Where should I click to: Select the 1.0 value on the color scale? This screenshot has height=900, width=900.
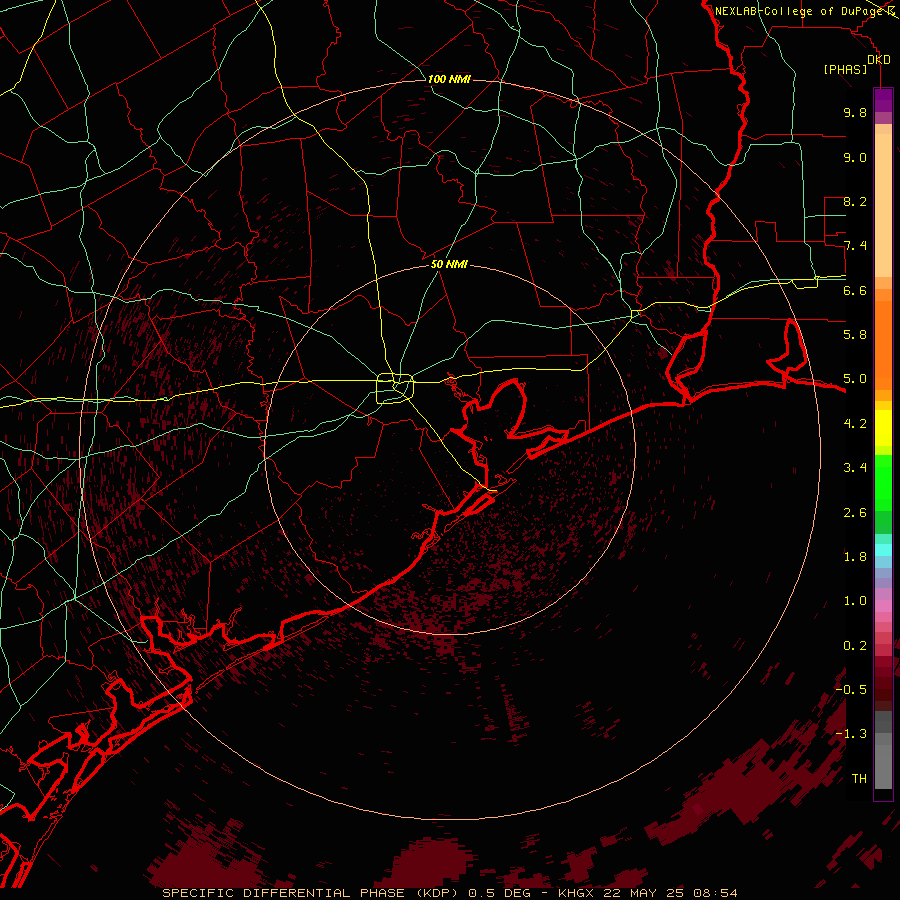(x=855, y=601)
